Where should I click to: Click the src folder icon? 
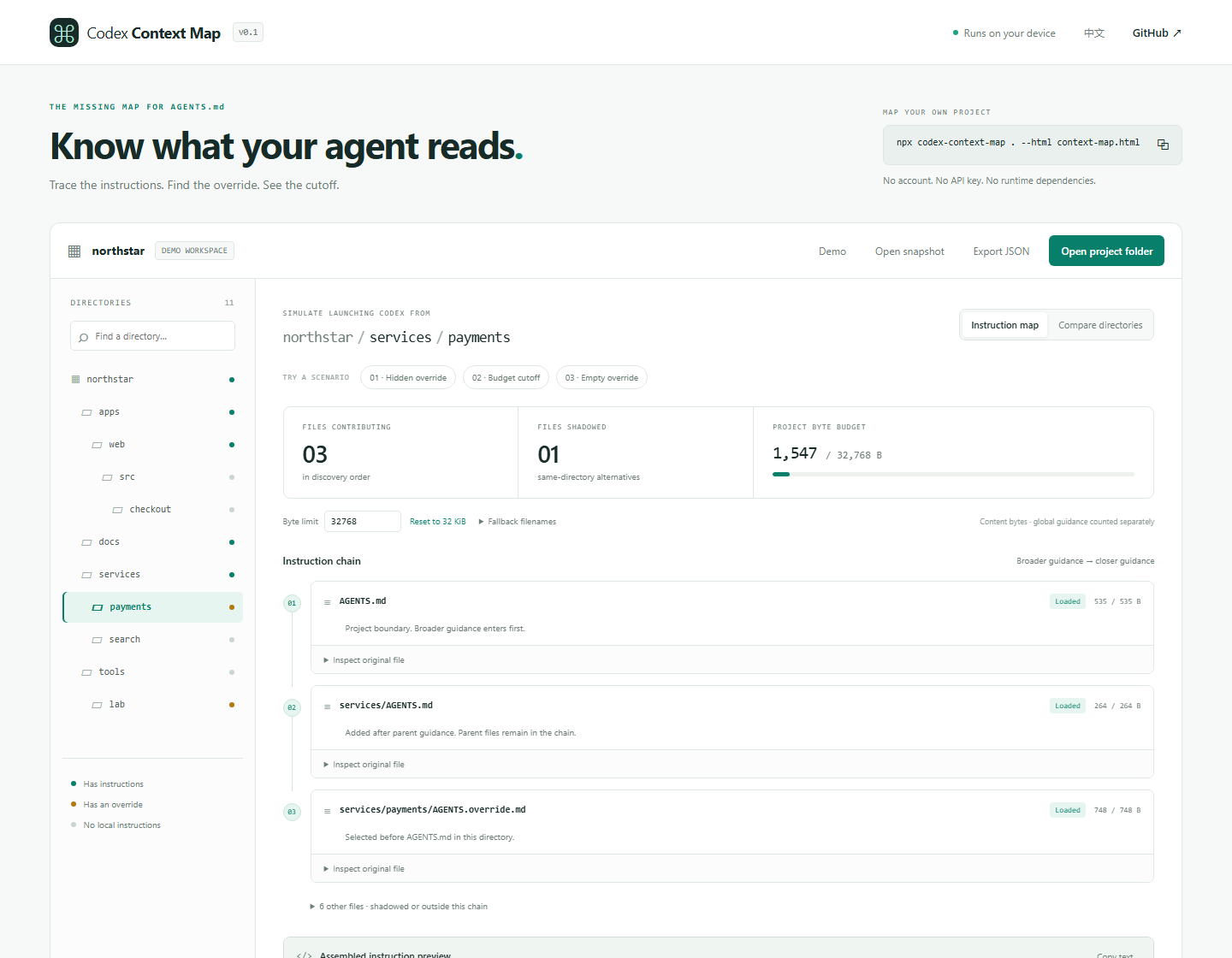point(107,477)
